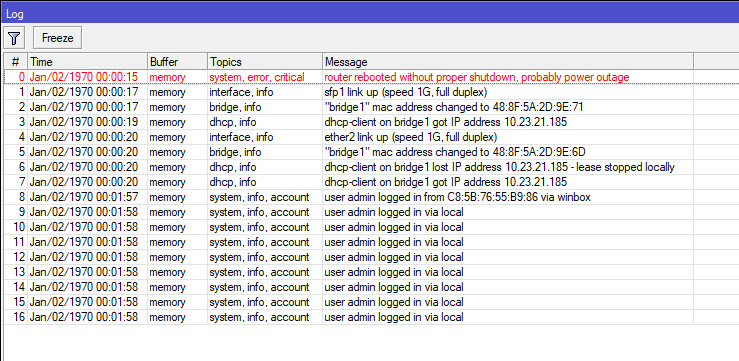Click the Freeze button
739x361 pixels.
(57, 38)
